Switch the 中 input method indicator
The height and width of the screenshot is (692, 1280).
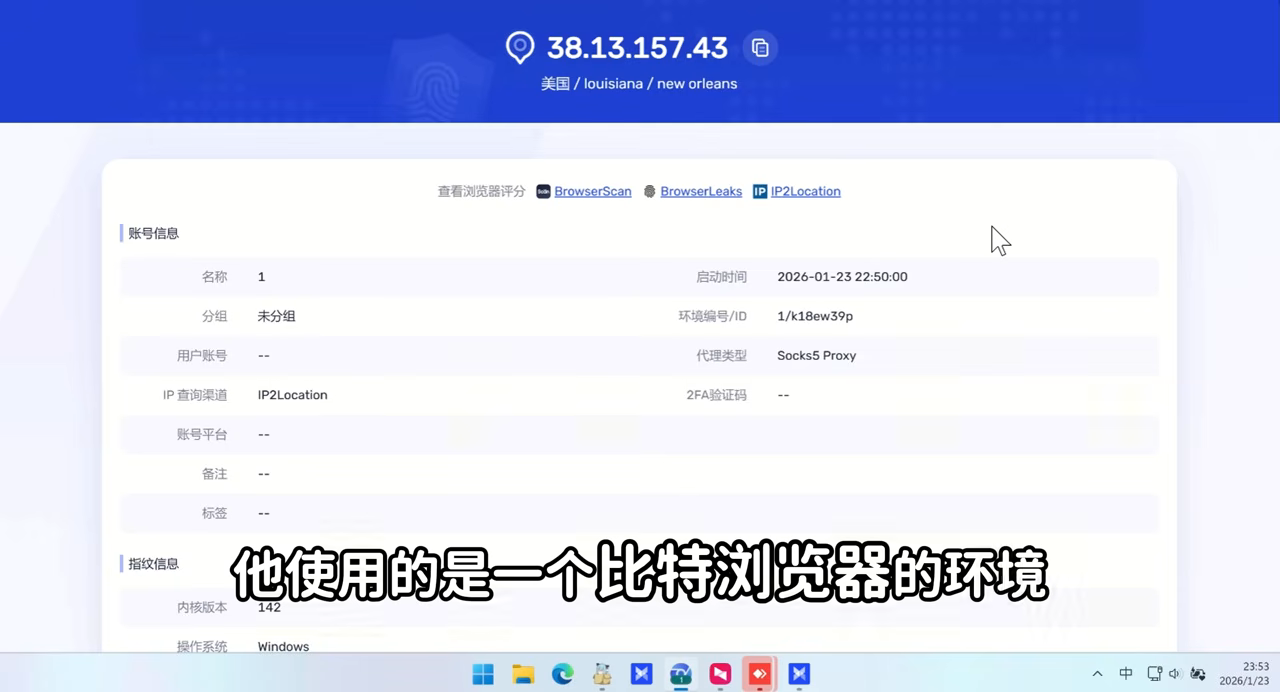(1126, 674)
